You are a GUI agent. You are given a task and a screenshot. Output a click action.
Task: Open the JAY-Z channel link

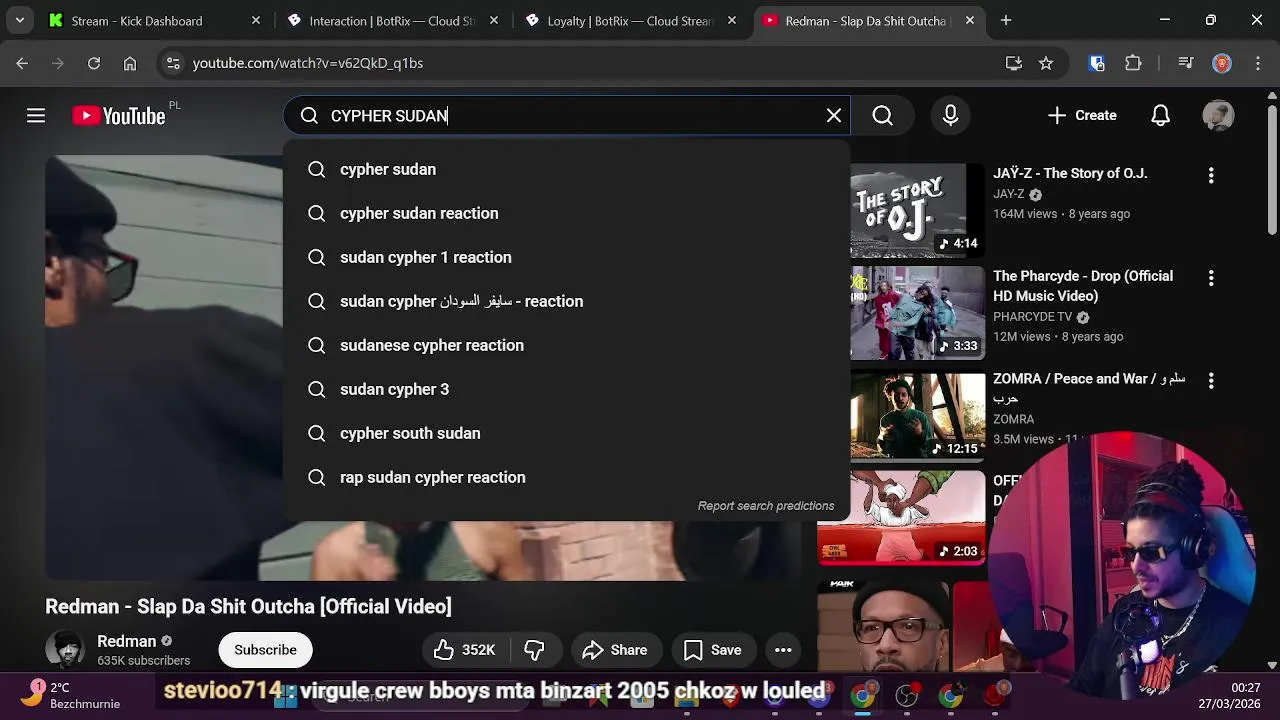[x=1009, y=194]
